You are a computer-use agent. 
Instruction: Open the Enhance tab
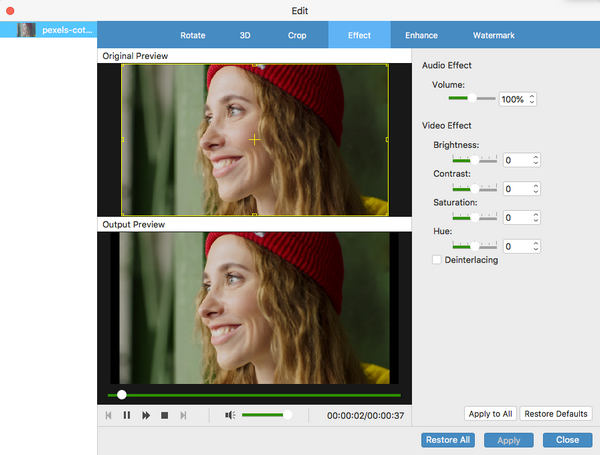point(421,35)
